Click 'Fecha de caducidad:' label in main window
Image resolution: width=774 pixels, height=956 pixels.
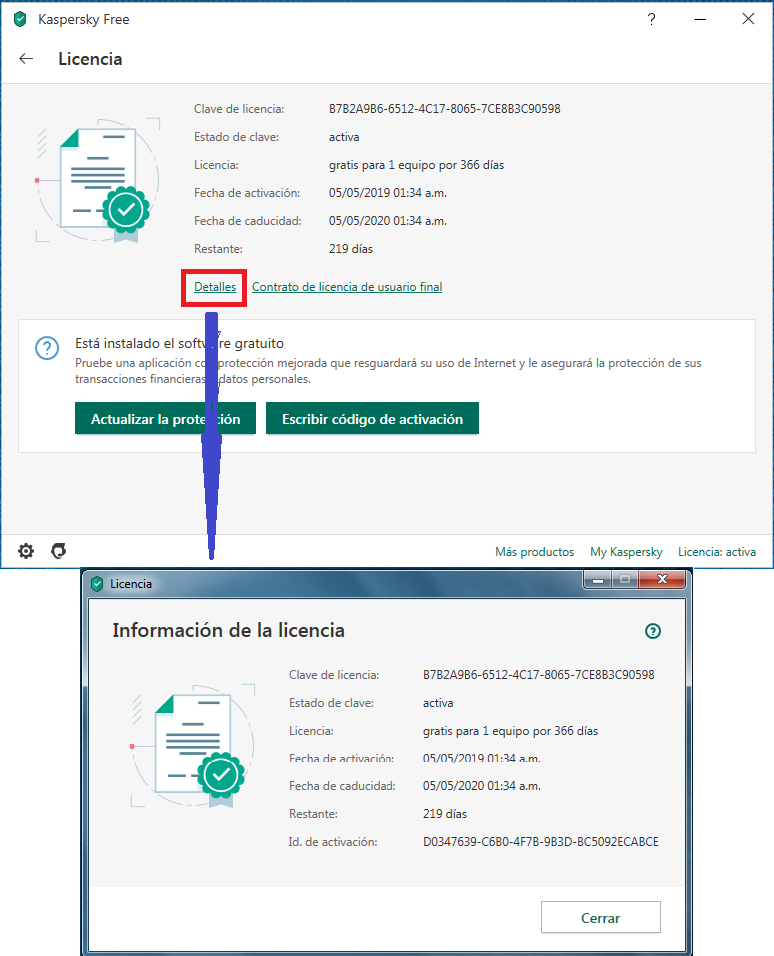pos(248,221)
